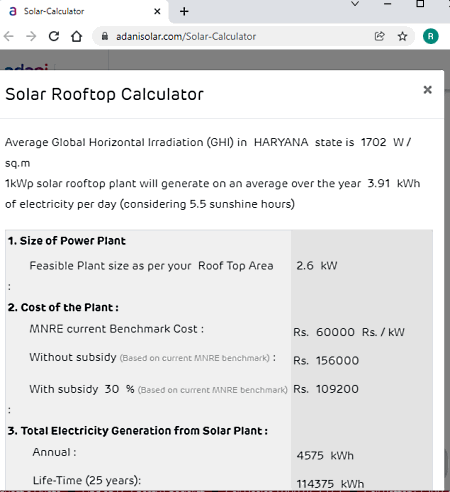450x492 pixels.
Task: View site info via padlock icon
Action: (x=105, y=36)
